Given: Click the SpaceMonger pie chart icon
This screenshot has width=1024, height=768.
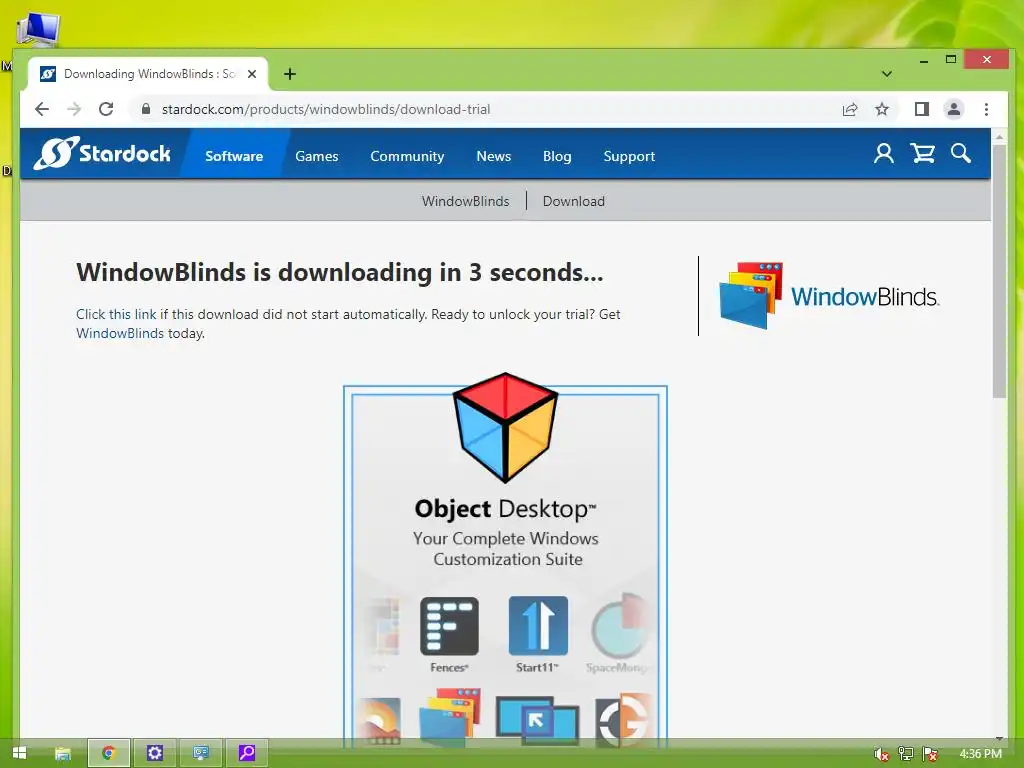Looking at the screenshot, I should (619, 626).
